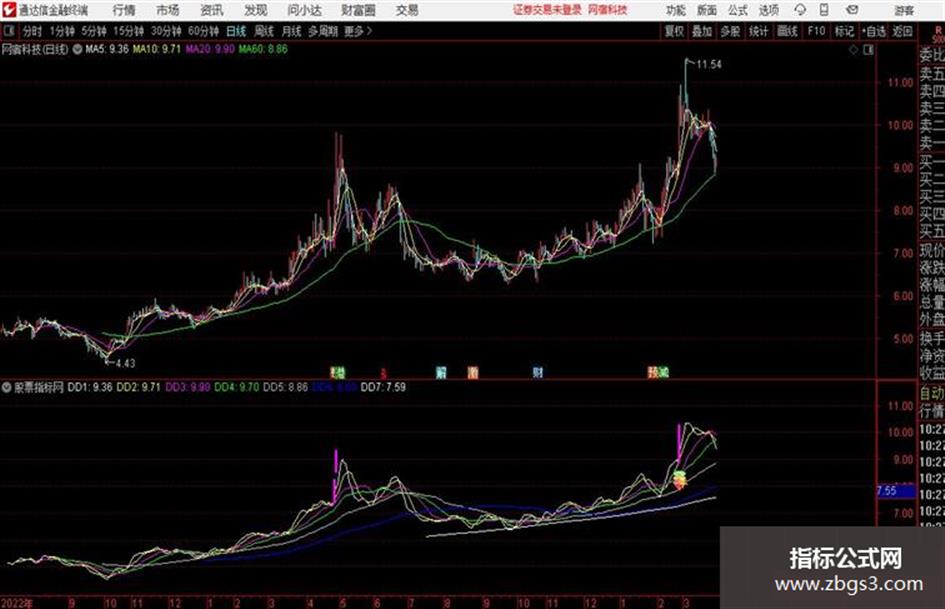Toggle the left sidebar panel icon

click(8, 31)
